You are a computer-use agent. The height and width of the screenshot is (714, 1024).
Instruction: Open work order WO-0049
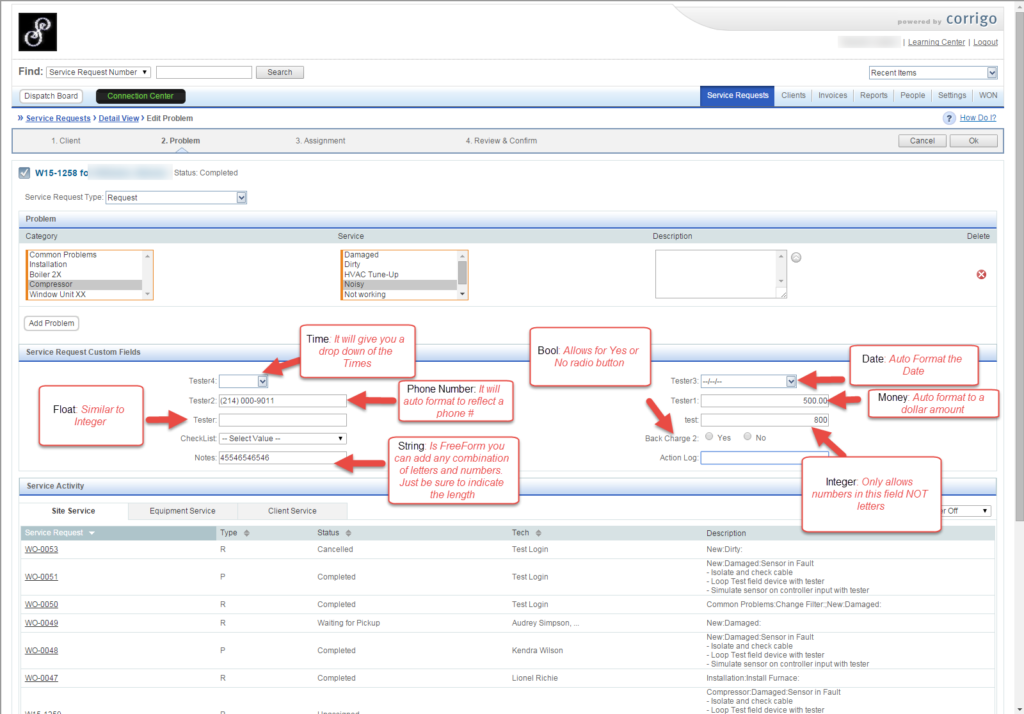click(41, 623)
